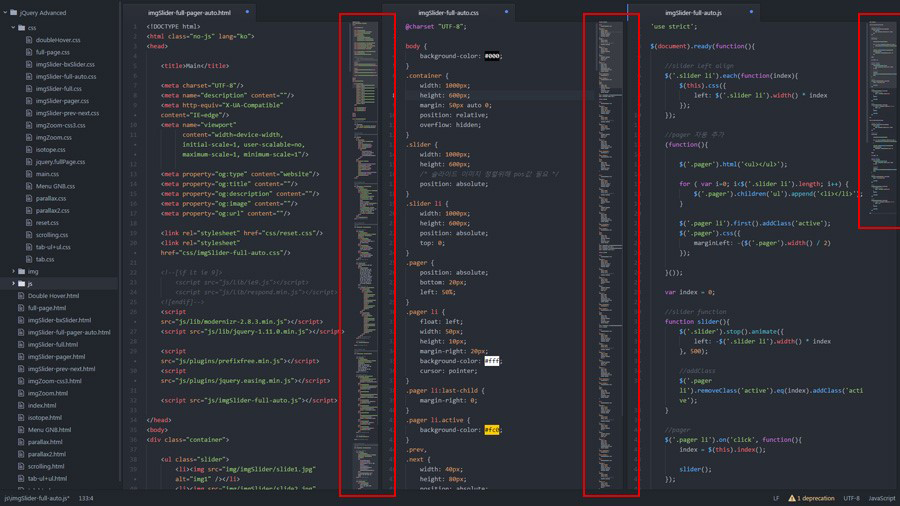Click file icon of index.html
This screenshot has width=900, height=506.
(x=21, y=406)
